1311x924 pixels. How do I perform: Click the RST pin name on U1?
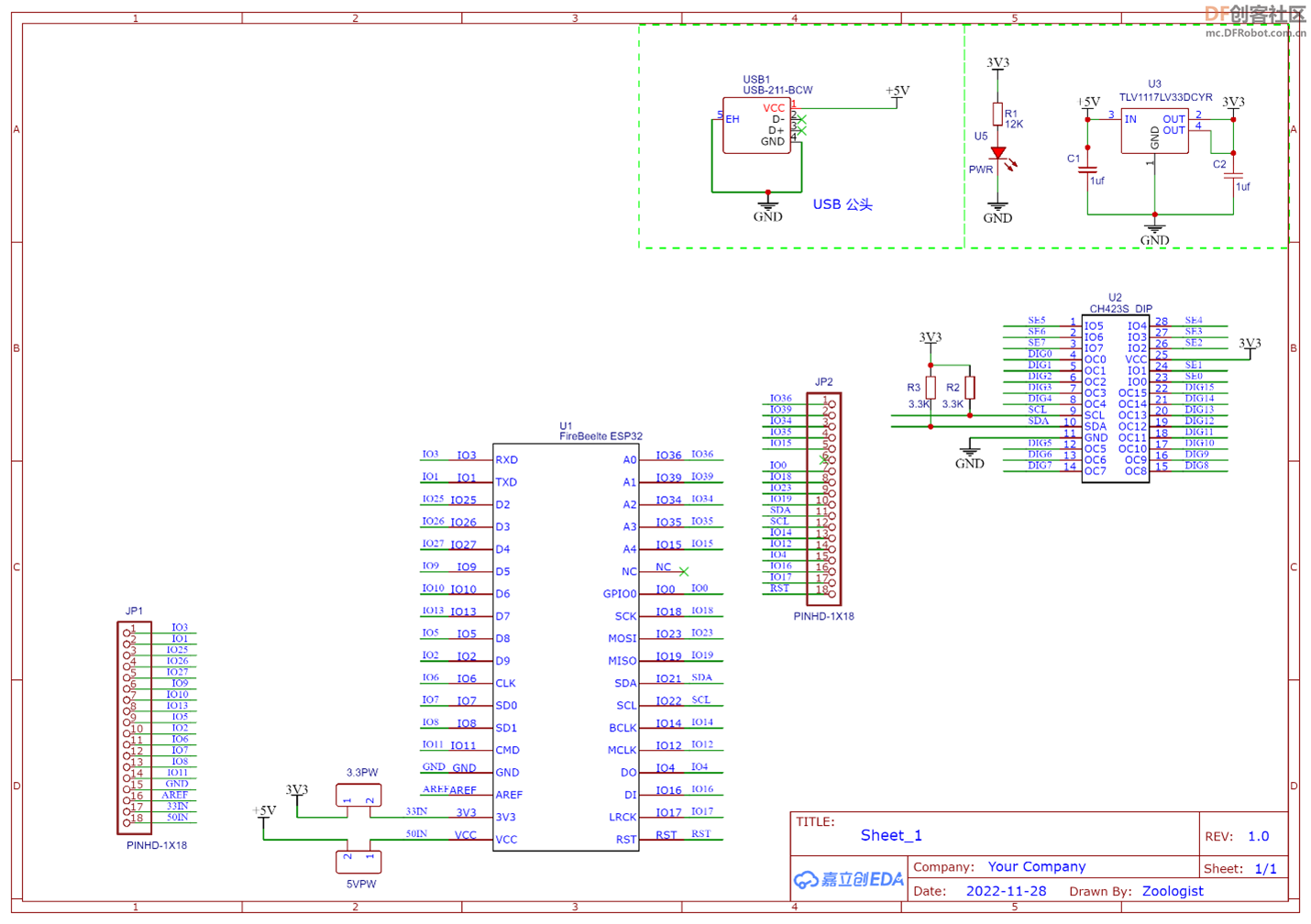pyautogui.click(x=626, y=840)
